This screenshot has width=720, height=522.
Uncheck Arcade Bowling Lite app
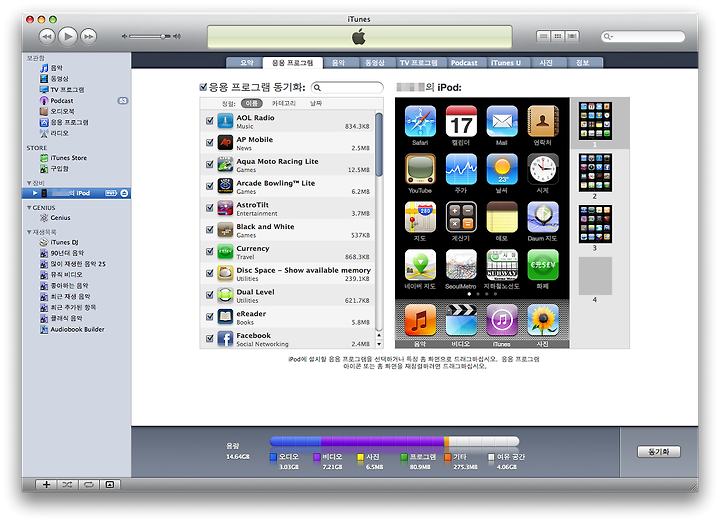(x=210, y=186)
